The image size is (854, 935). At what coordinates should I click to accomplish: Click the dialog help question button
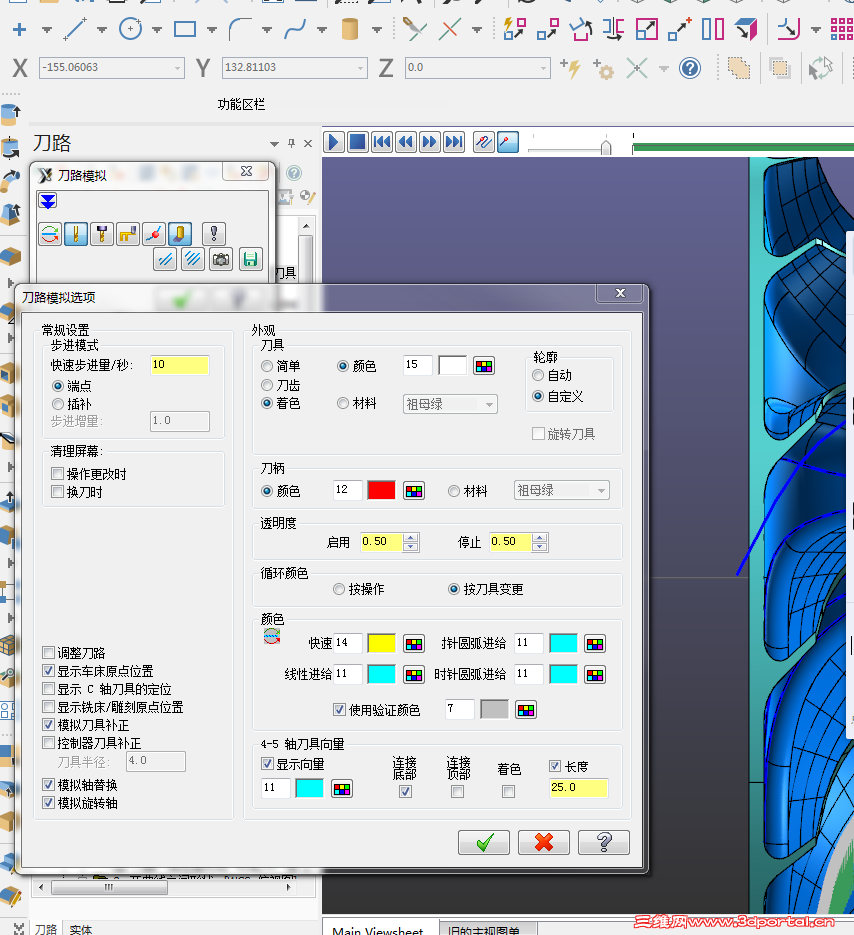[604, 842]
